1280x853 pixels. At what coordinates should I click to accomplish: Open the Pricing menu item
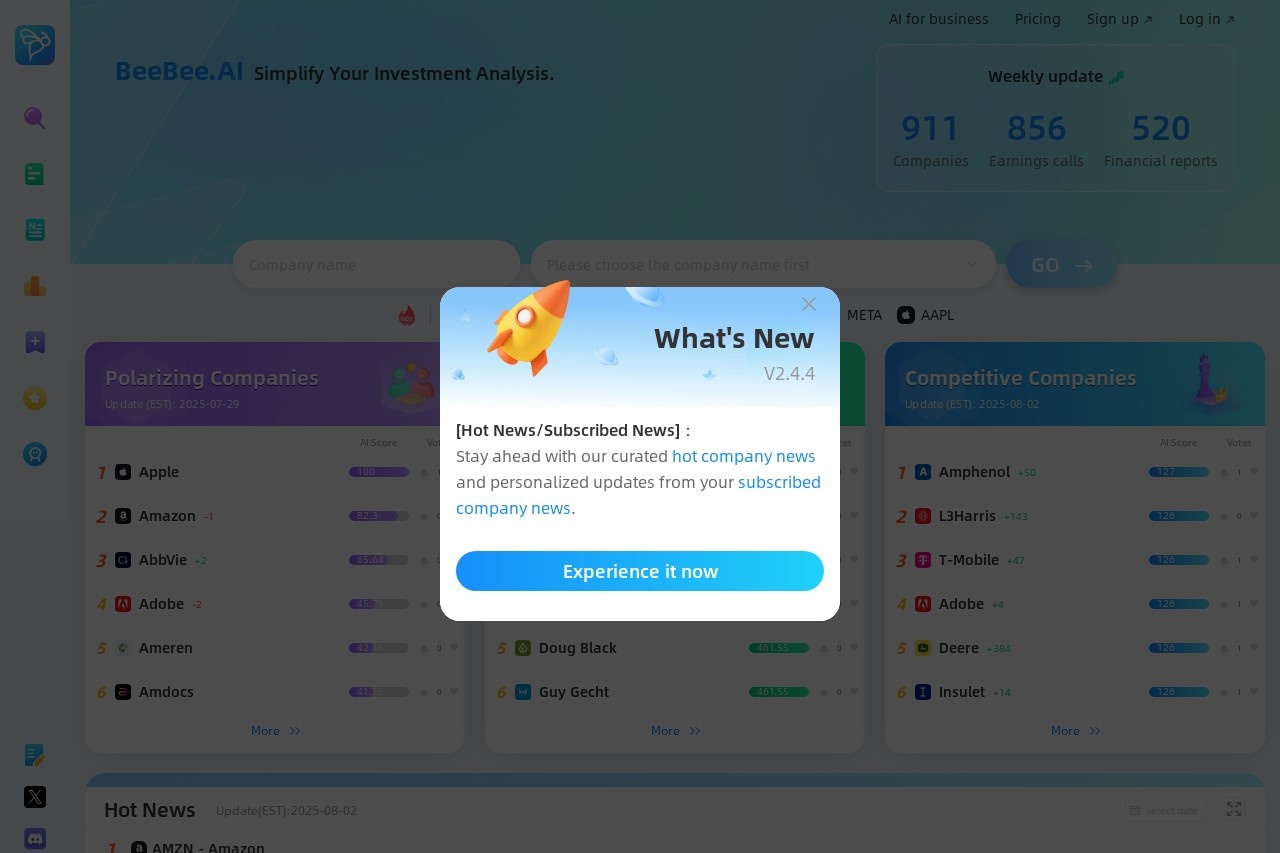click(1038, 19)
